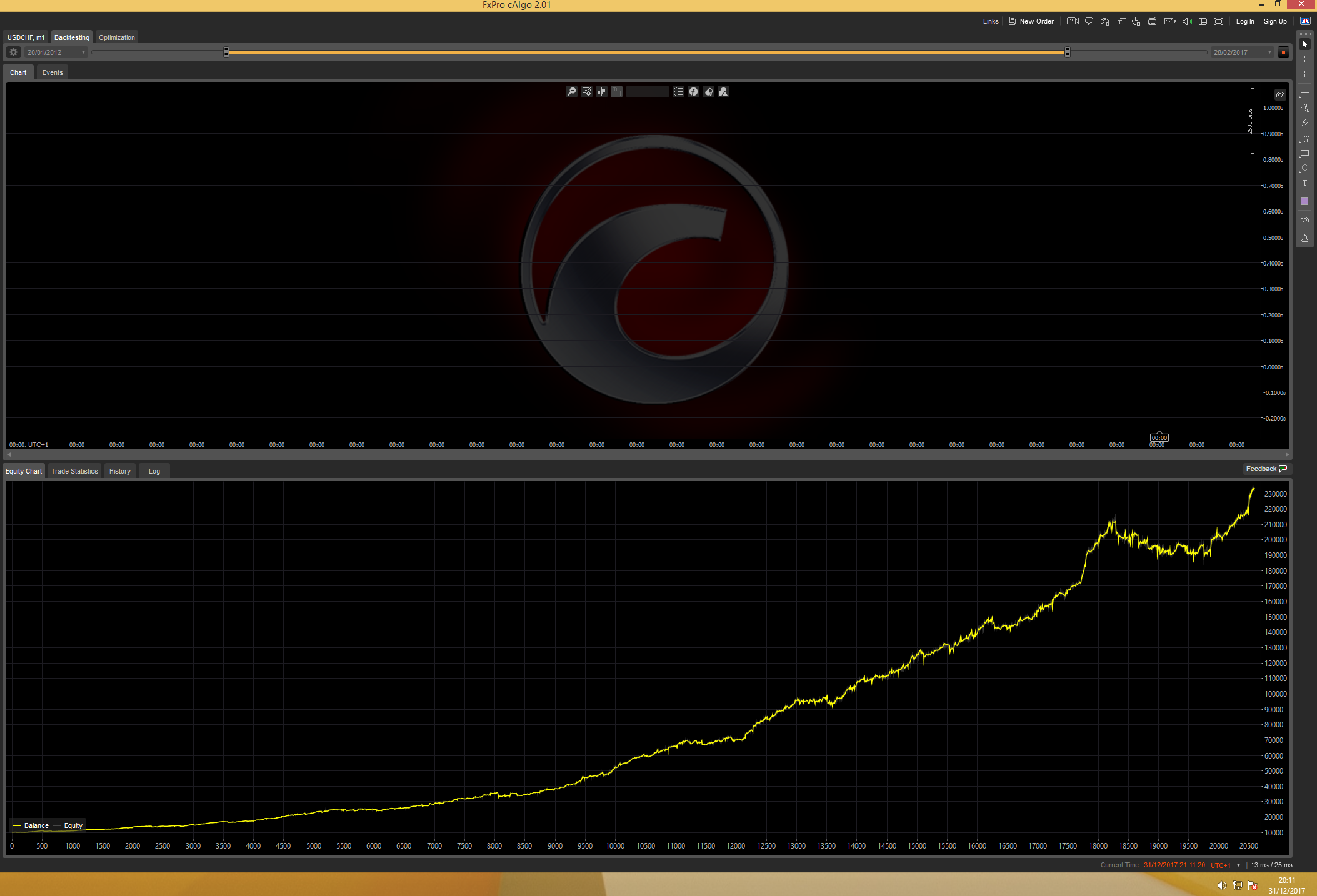Open the QuickTrade click settings icon
The width and height of the screenshot is (1317, 896).
(x=1136, y=21)
